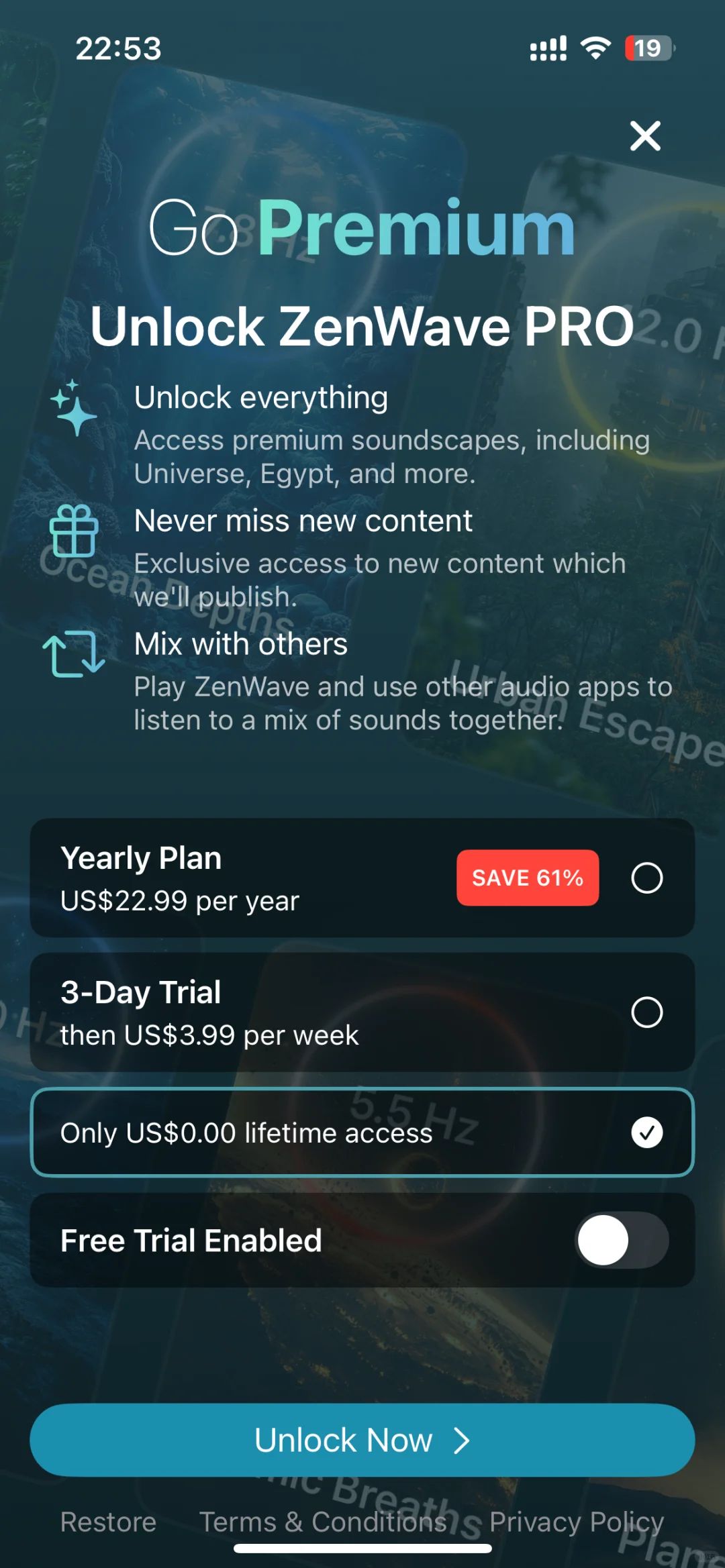Open the Terms & Conditions link
Image resolution: width=725 pixels, height=1568 pixels.
tap(324, 1522)
